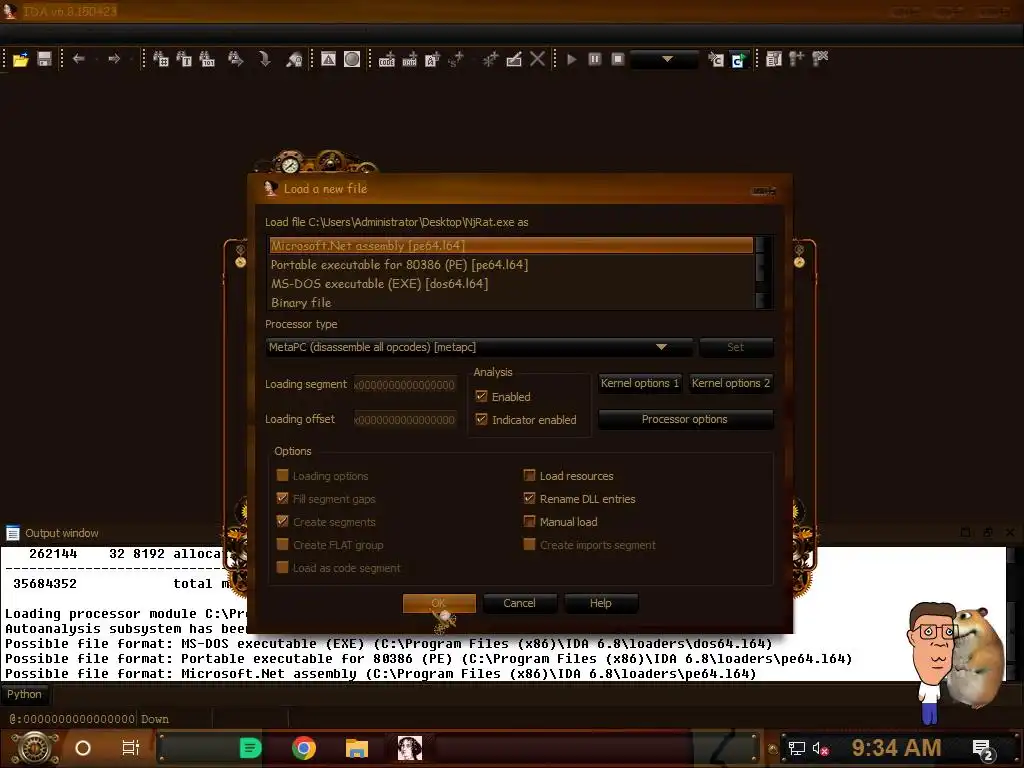
Task: Open the notification center tray icon
Action: (983, 749)
